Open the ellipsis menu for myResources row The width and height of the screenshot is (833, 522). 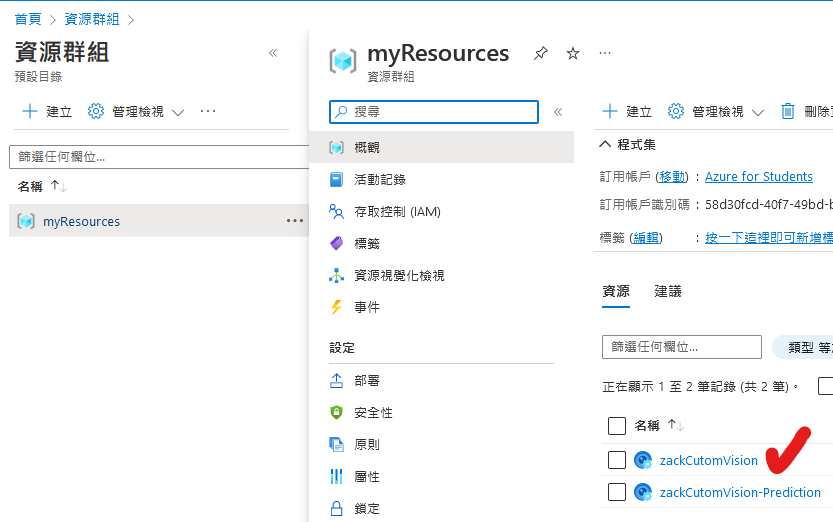[295, 220]
